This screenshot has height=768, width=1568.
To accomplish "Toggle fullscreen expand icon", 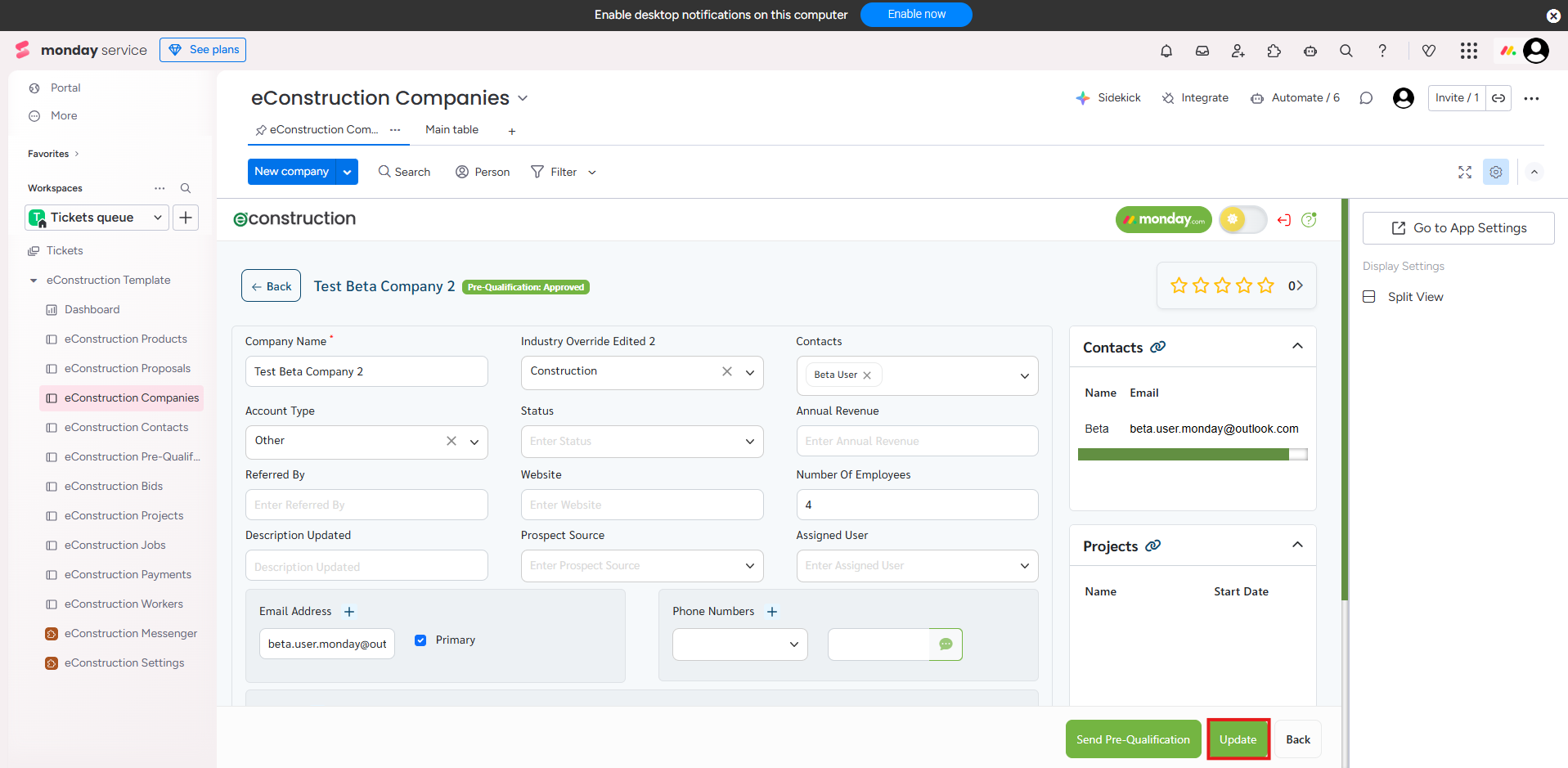I will click(1464, 172).
